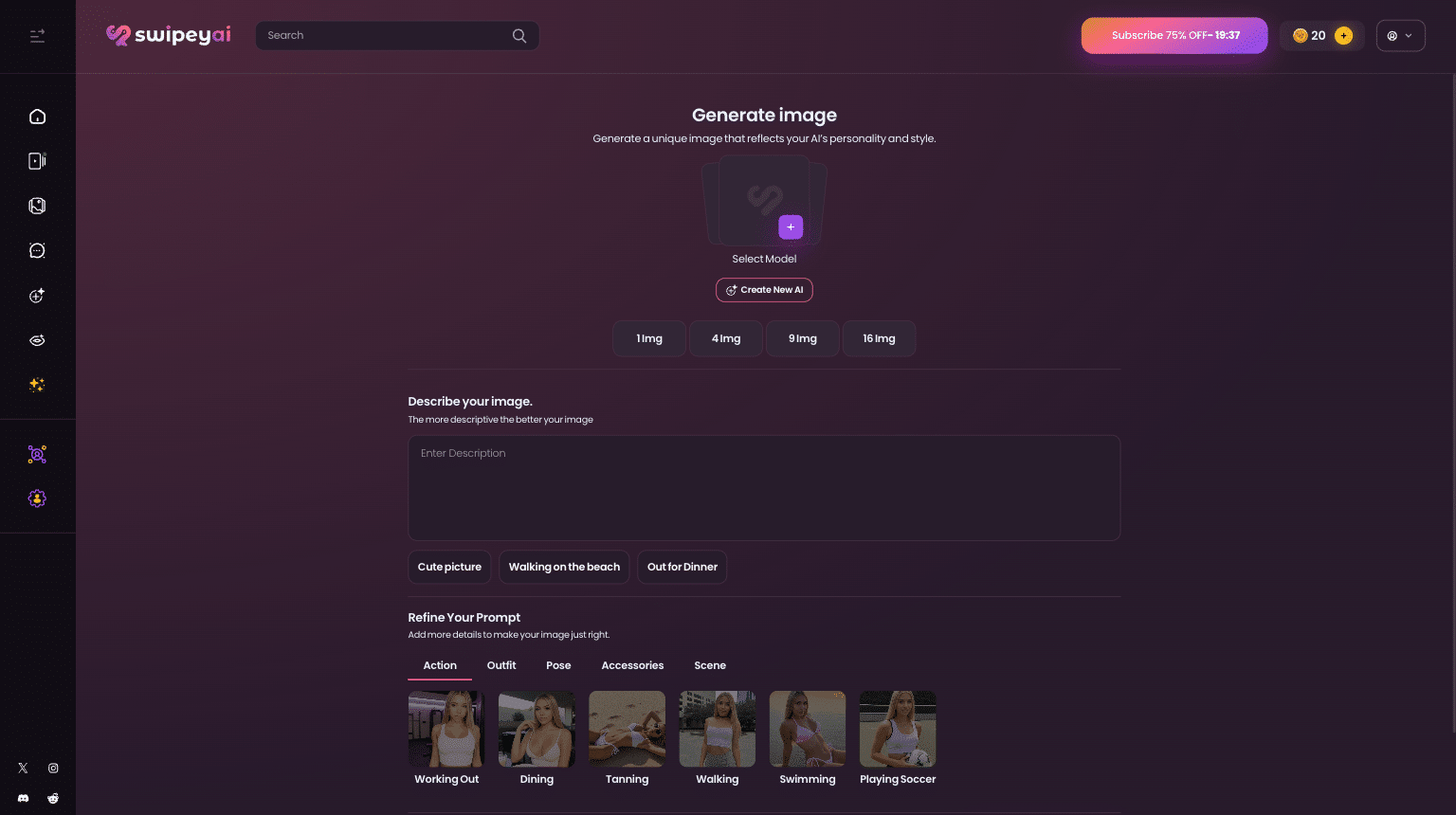Open the account profile dropdown

coord(1400,36)
